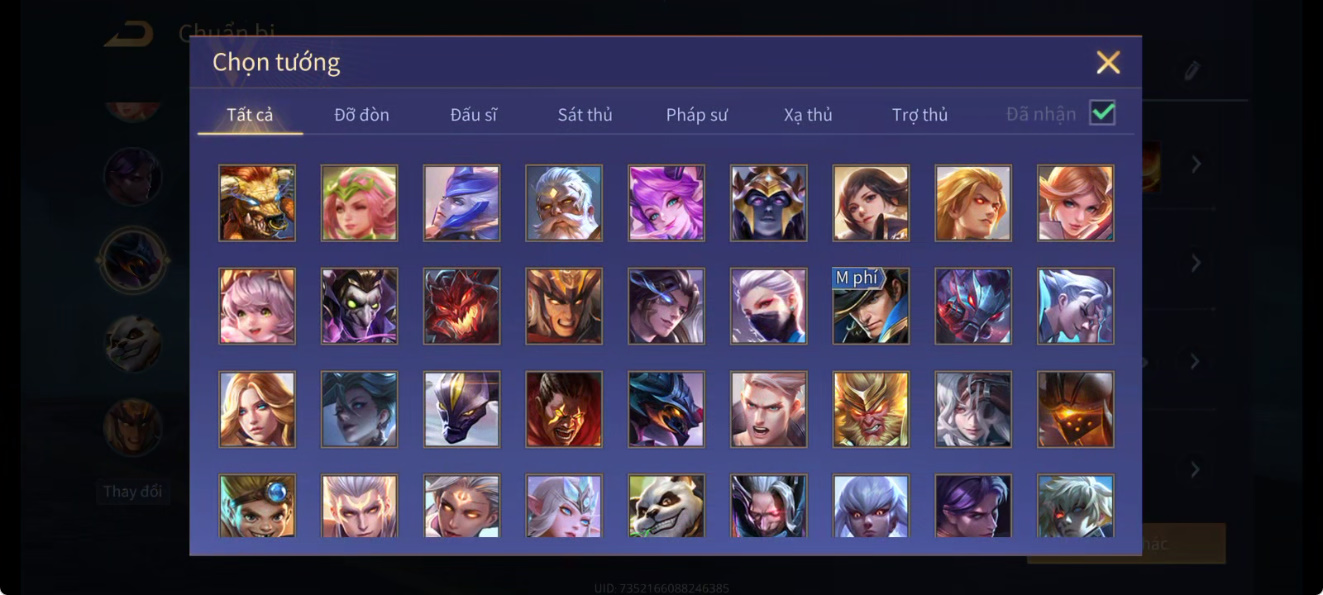
Task: Pick the pink-haired girl with green crown
Action: point(359,203)
